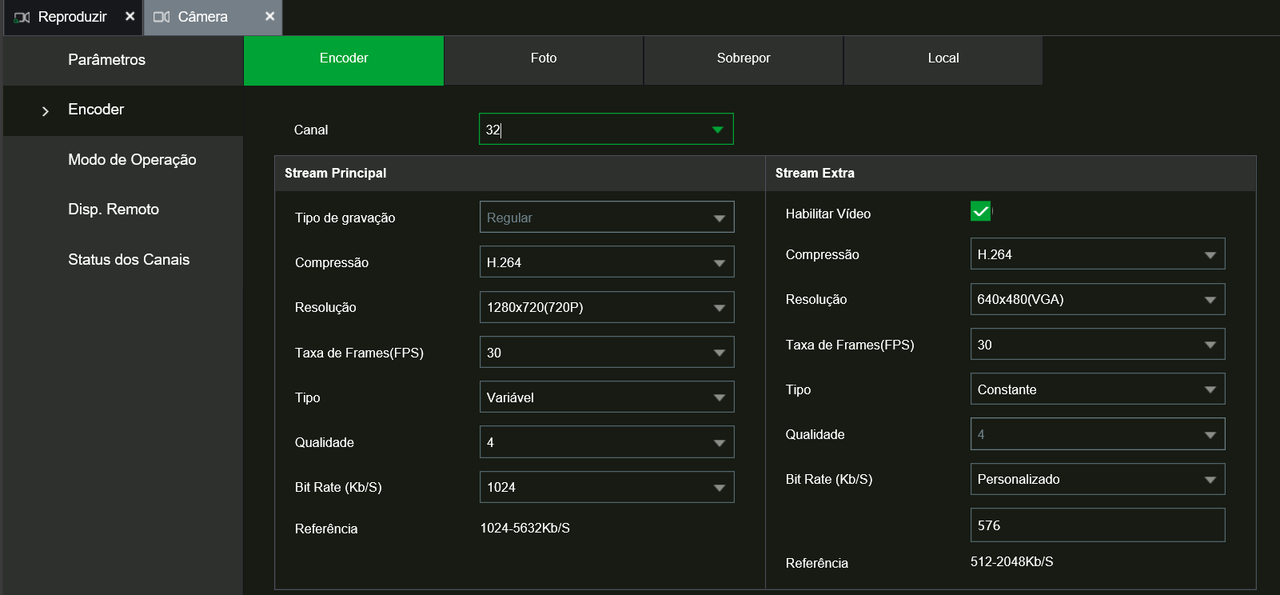
Task: Switch to the Reproduzir tab
Action: 72,17
